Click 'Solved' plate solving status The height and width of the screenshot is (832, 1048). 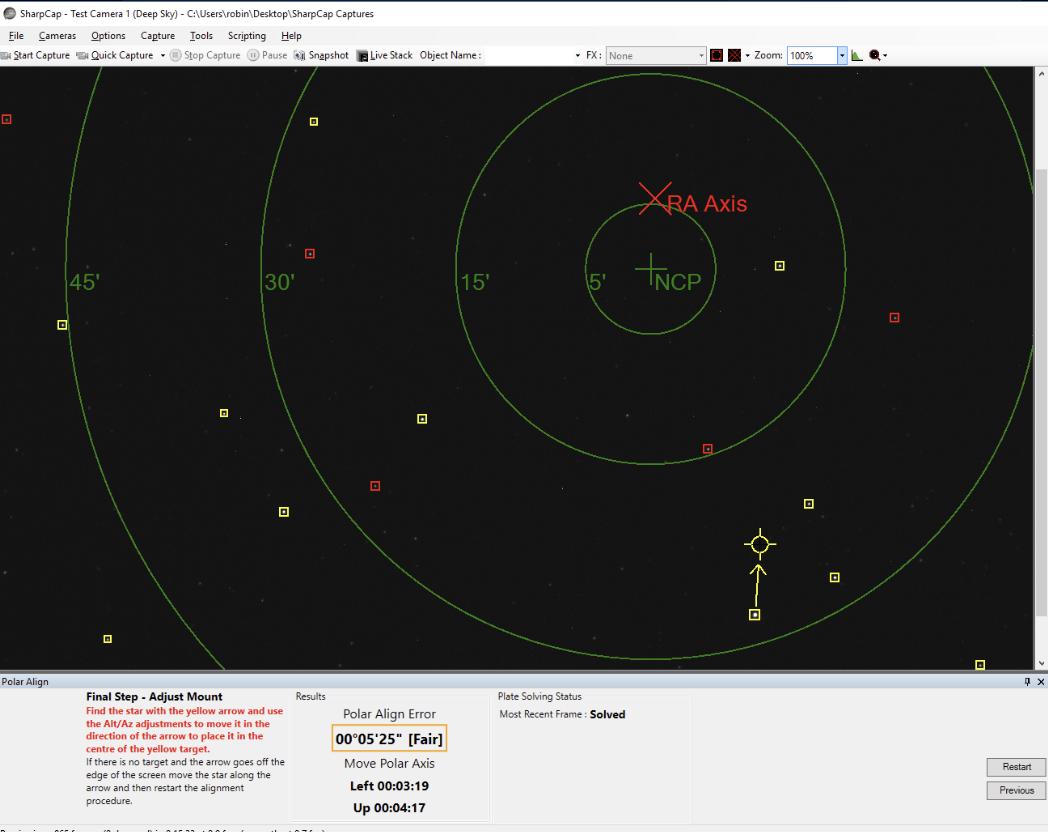[x=608, y=714]
